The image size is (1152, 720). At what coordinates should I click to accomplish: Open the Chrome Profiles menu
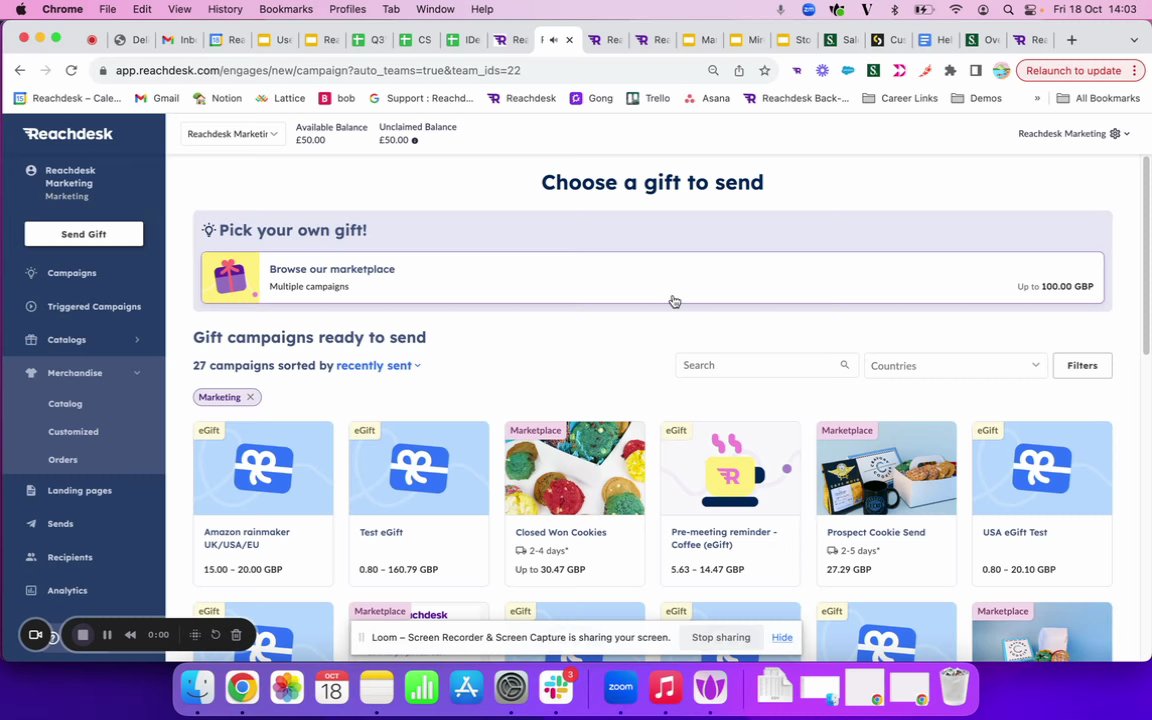[x=348, y=9]
